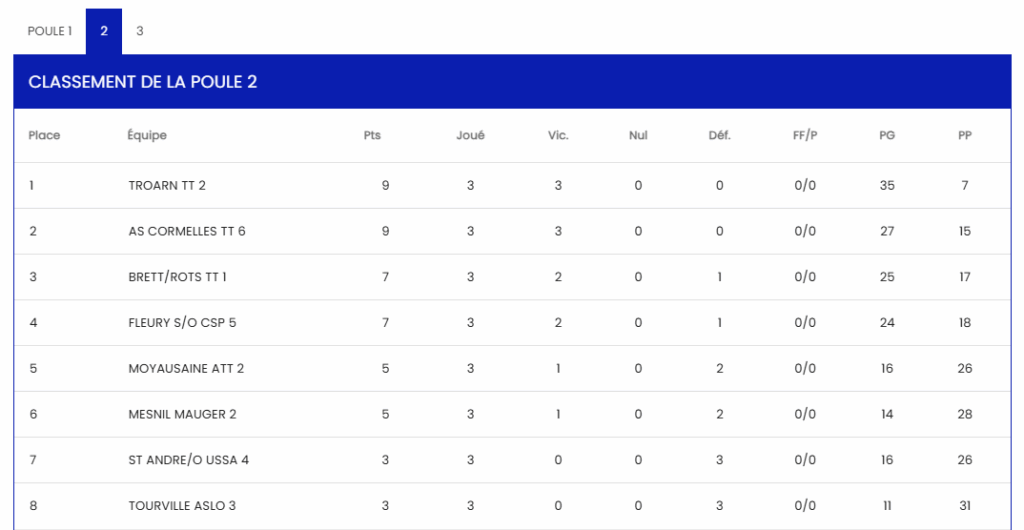This screenshot has height=530, width=1024.
Task: Open the AS CORMELLES TT 6 team
Action: 187,232
